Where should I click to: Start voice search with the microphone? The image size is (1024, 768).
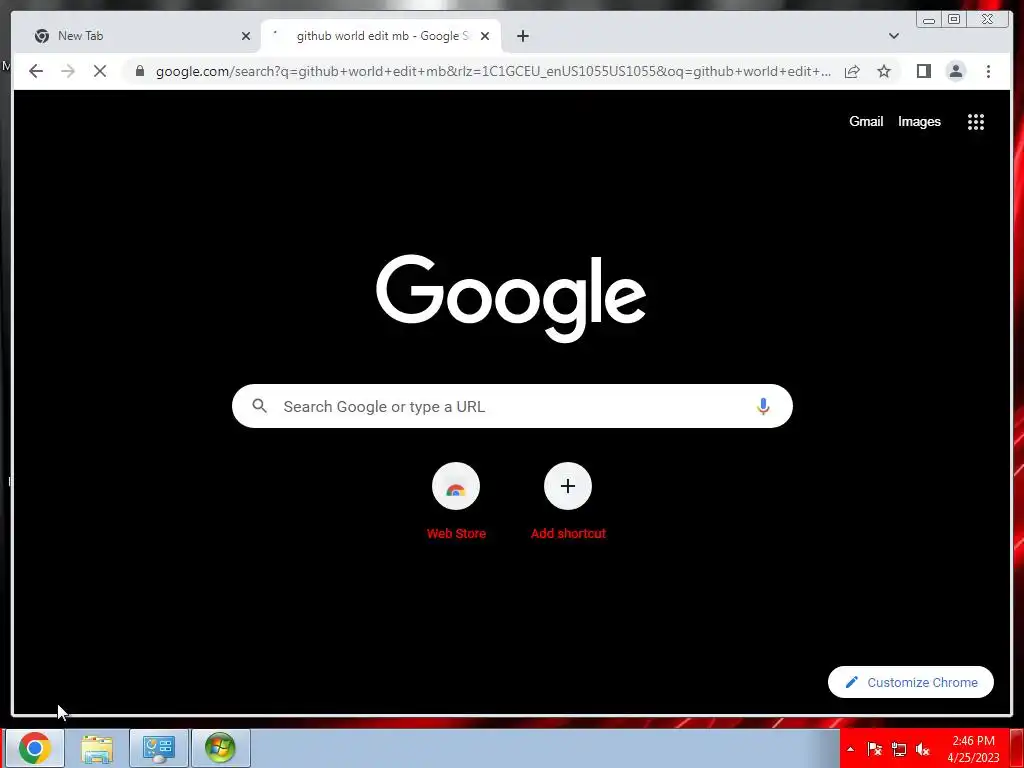point(763,406)
